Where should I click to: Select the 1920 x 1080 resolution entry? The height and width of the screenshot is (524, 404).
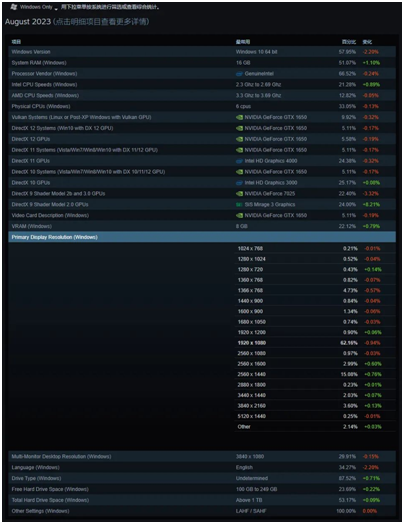coord(315,343)
